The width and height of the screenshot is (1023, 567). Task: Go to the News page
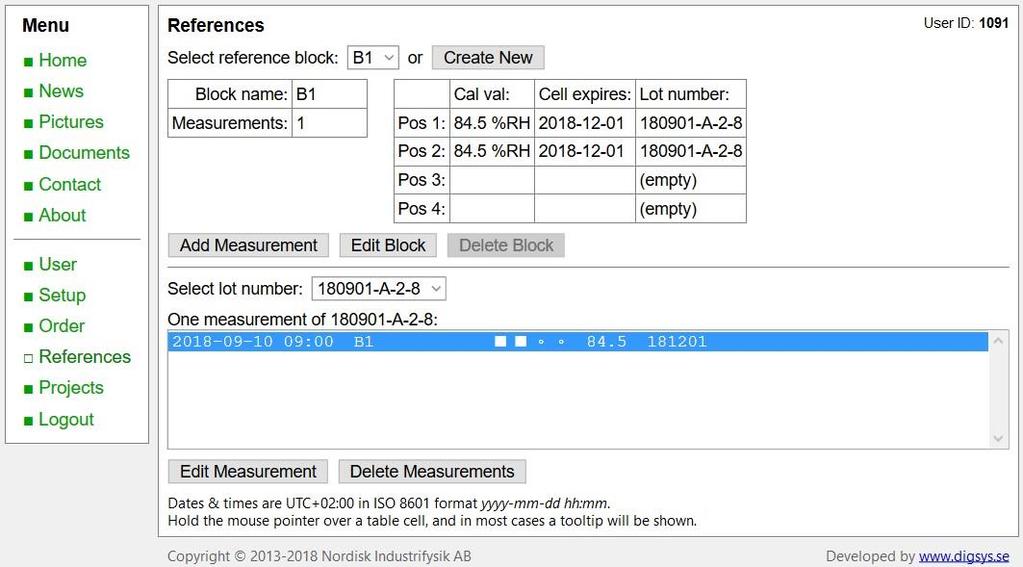(x=61, y=91)
